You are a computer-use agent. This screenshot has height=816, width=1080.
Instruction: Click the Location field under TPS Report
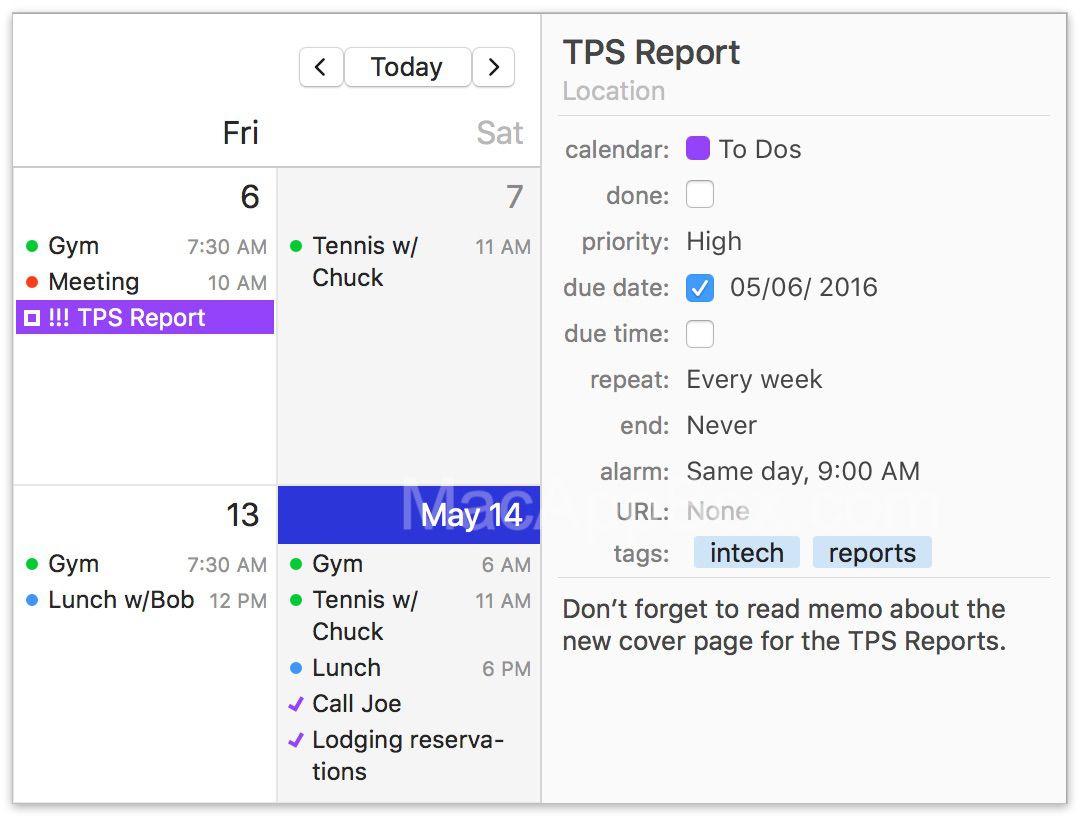tap(614, 91)
